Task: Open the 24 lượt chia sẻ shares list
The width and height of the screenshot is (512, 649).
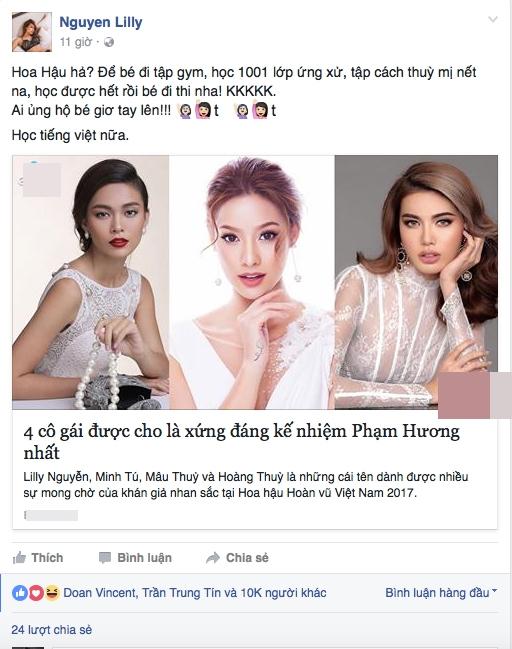Action: [x=51, y=630]
